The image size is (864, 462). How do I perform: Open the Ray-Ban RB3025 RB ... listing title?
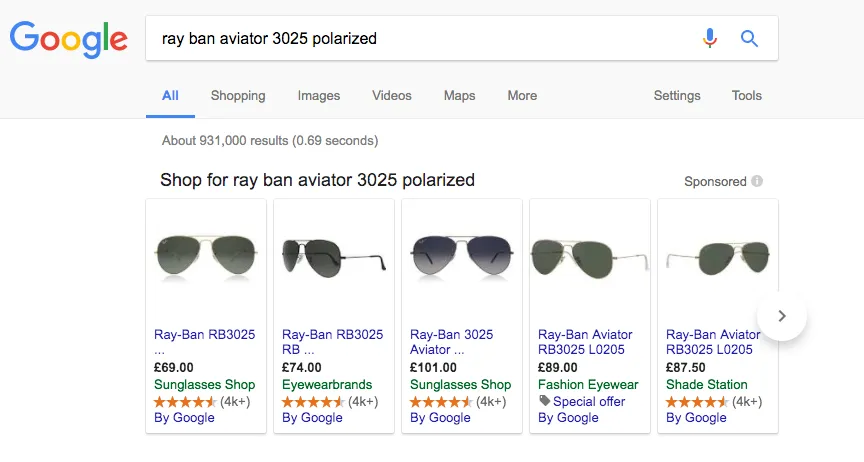[332, 342]
